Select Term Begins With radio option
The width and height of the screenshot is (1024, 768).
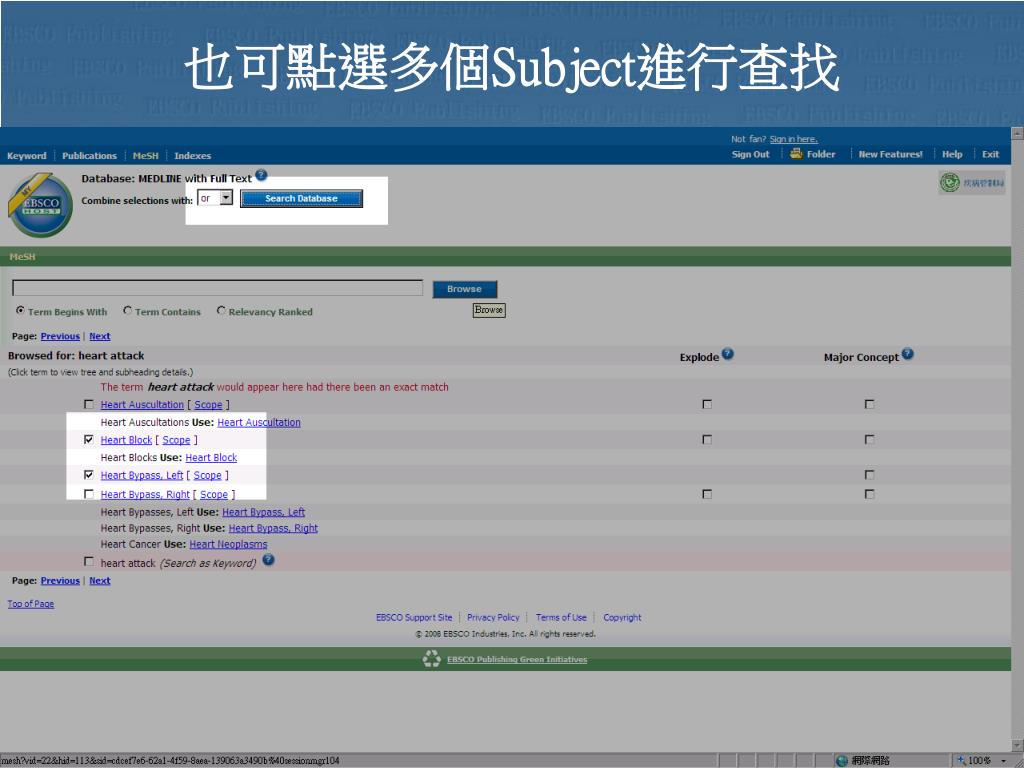[20, 311]
